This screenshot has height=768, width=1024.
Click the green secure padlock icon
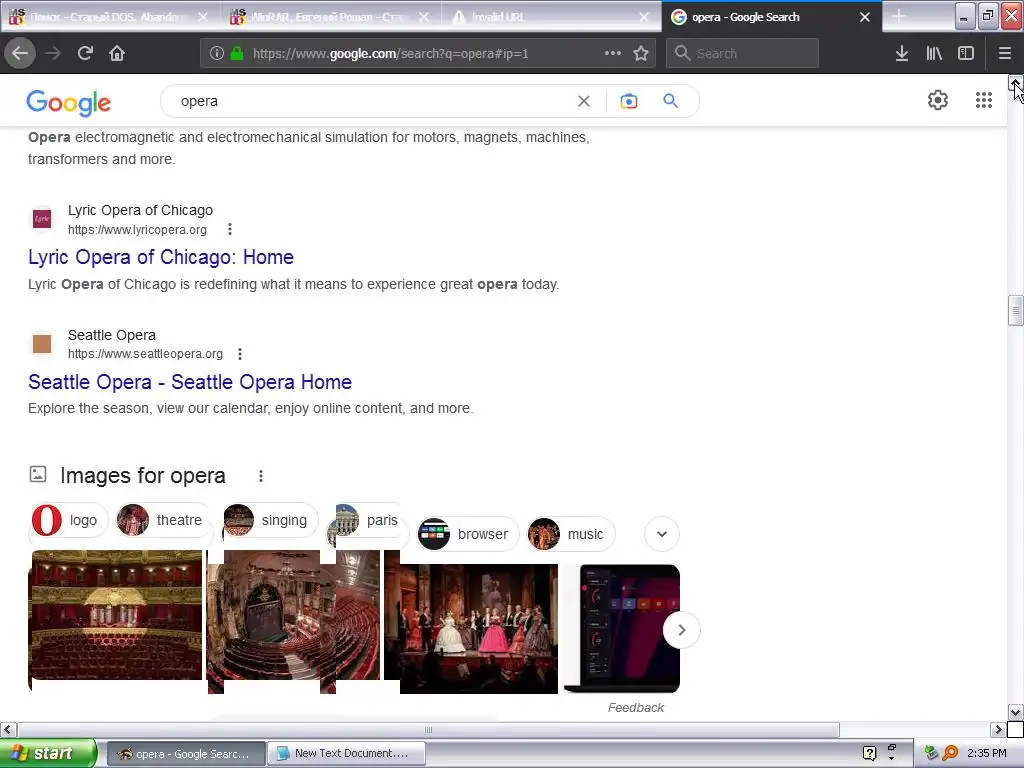click(237, 54)
